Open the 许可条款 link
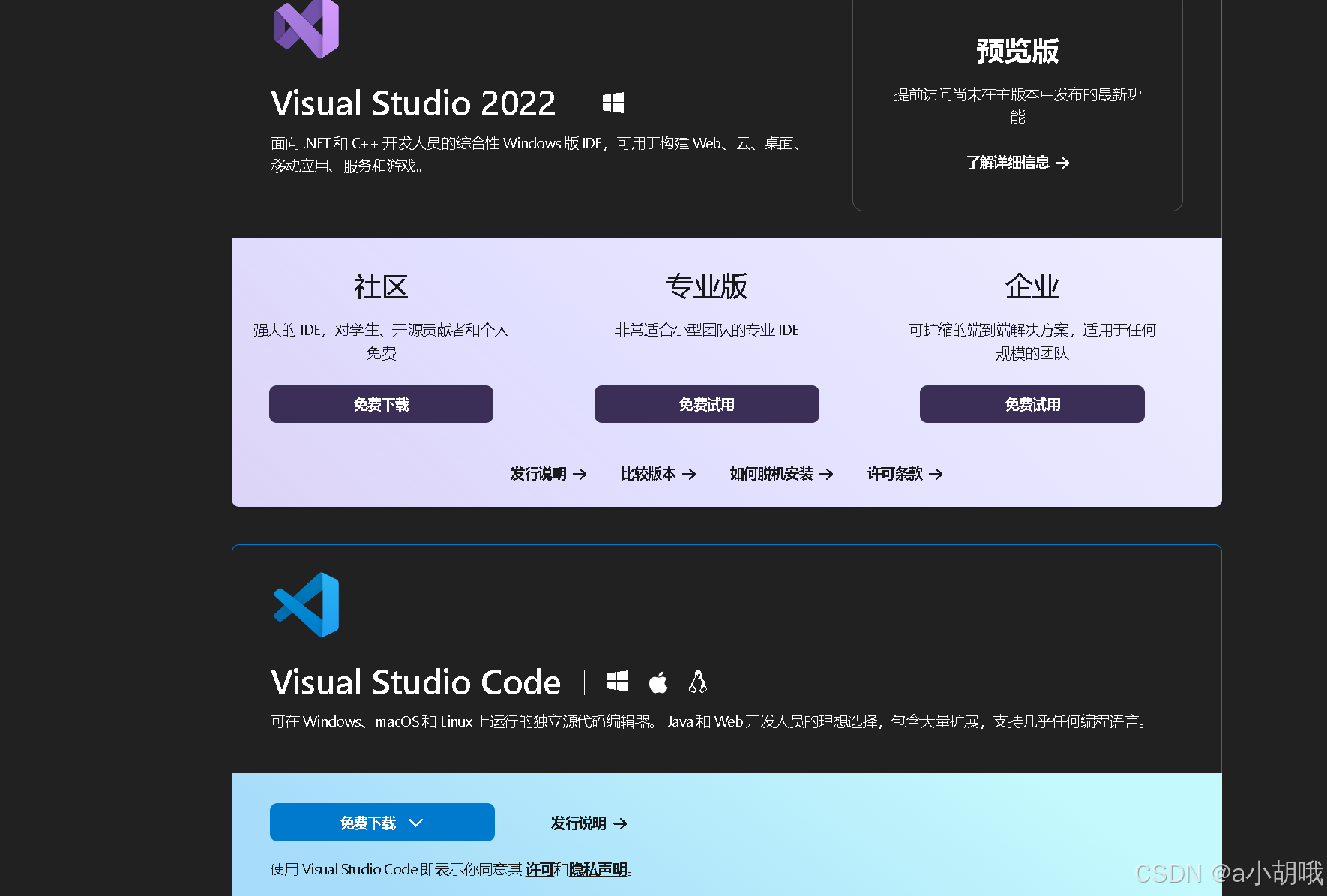 click(x=905, y=474)
